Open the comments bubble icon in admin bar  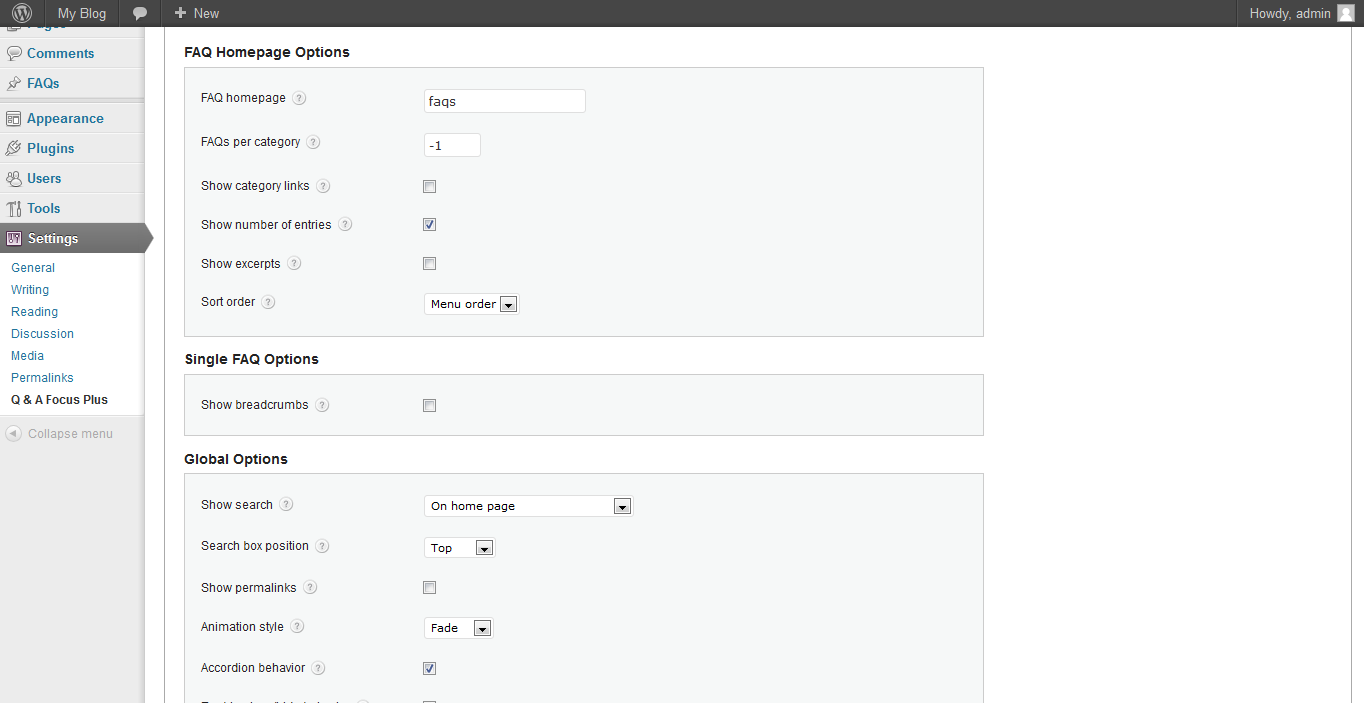[140, 13]
